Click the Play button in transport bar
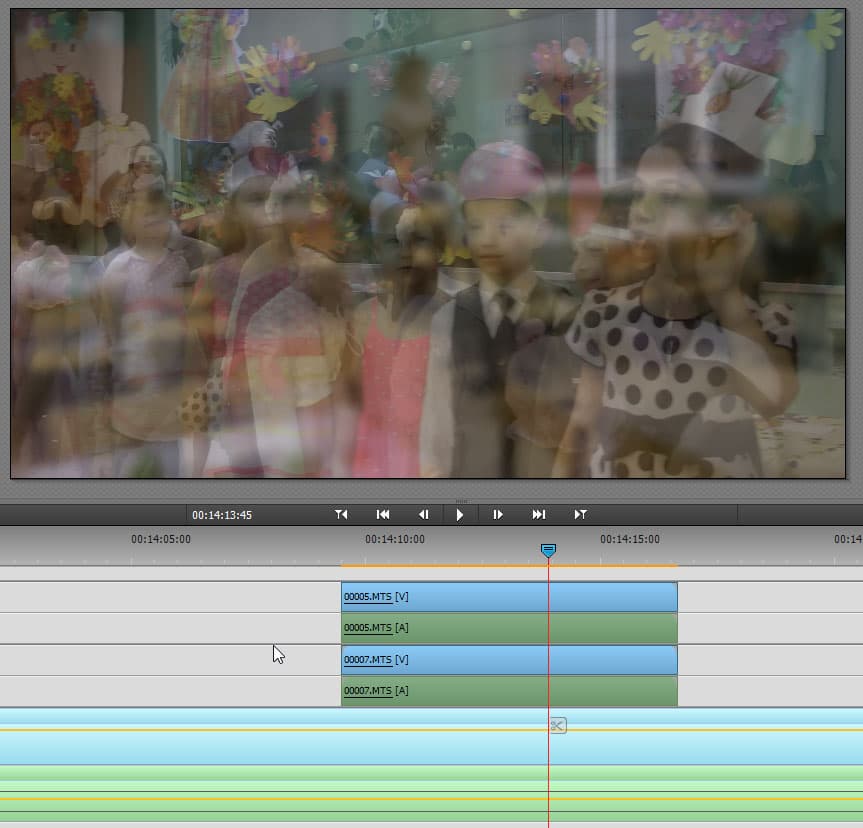Viewport: 863px width, 828px height. point(460,515)
